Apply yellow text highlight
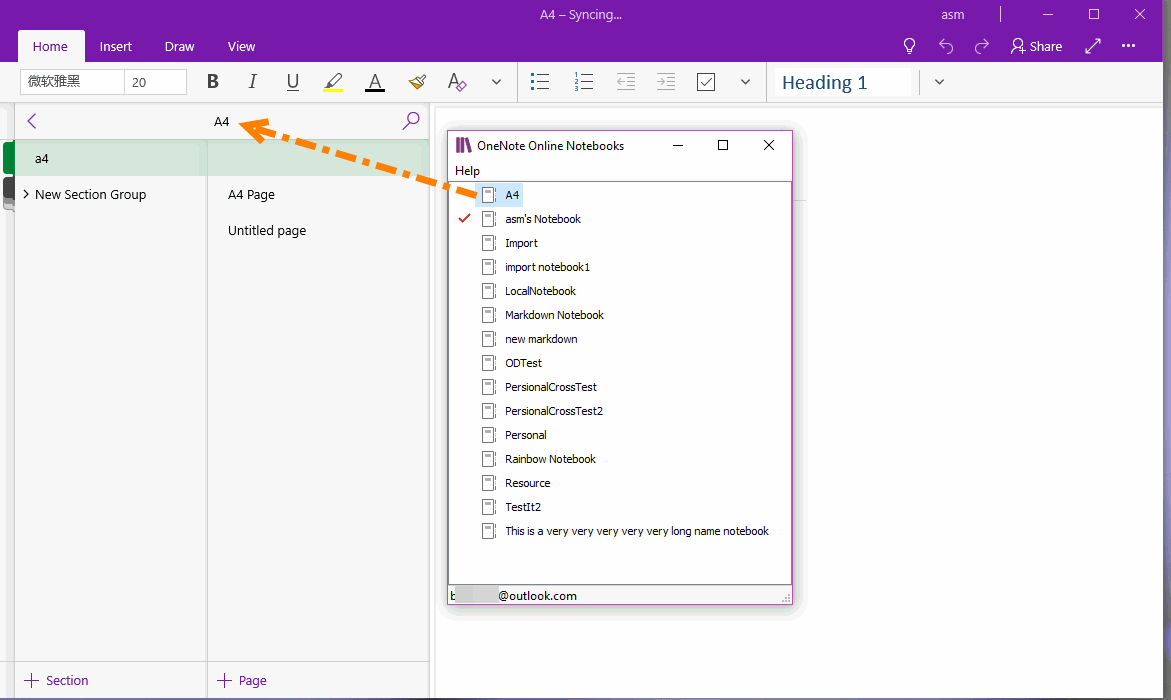 (333, 82)
